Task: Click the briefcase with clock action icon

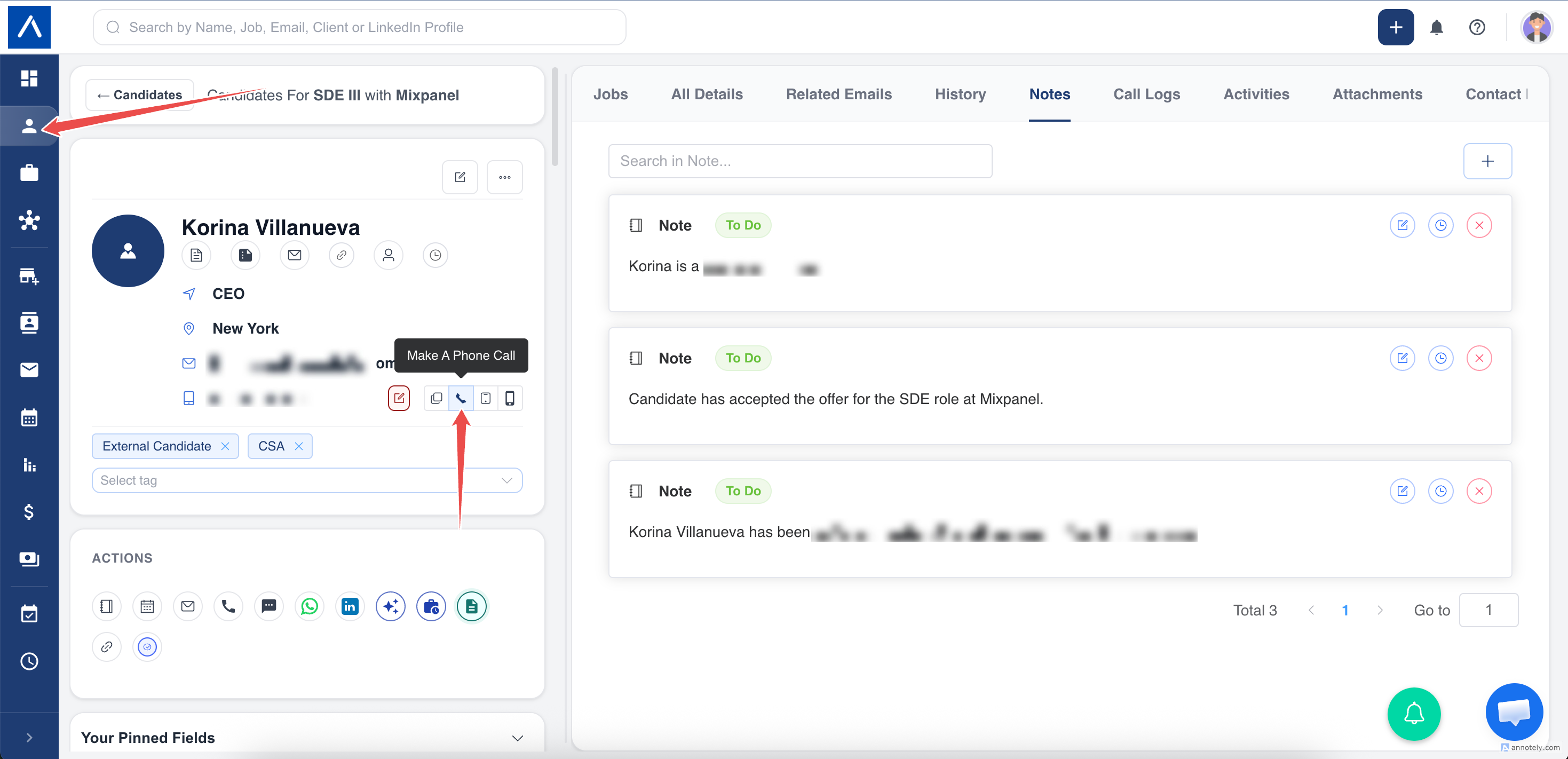Action: pos(431,606)
